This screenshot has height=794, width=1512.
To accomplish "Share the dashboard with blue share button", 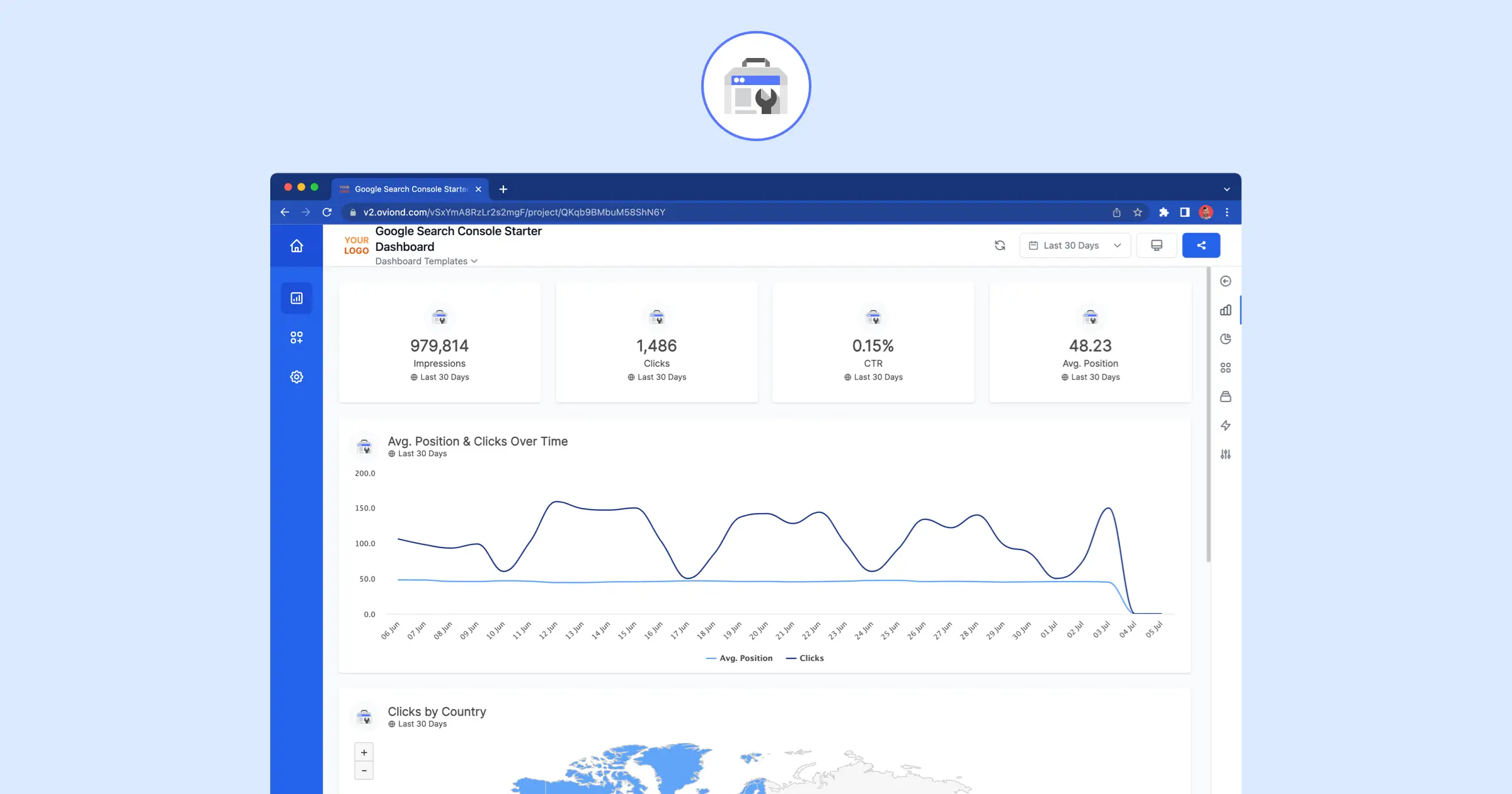I will 1201,246.
